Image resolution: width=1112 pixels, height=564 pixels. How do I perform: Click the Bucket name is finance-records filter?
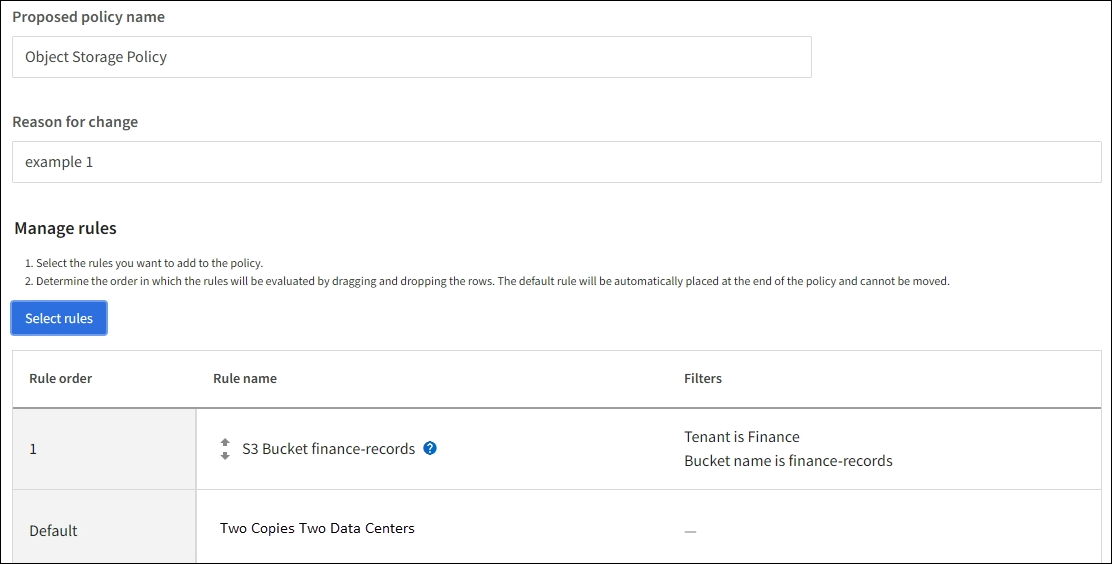click(788, 461)
